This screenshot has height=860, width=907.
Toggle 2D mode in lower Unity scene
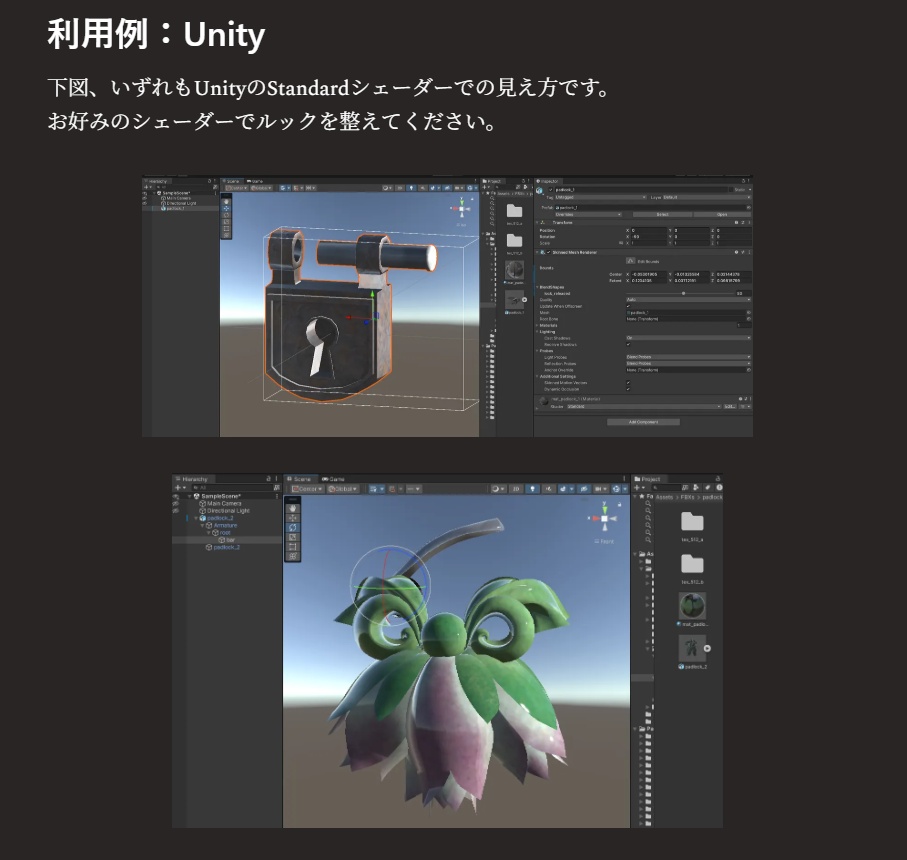[x=516, y=489]
